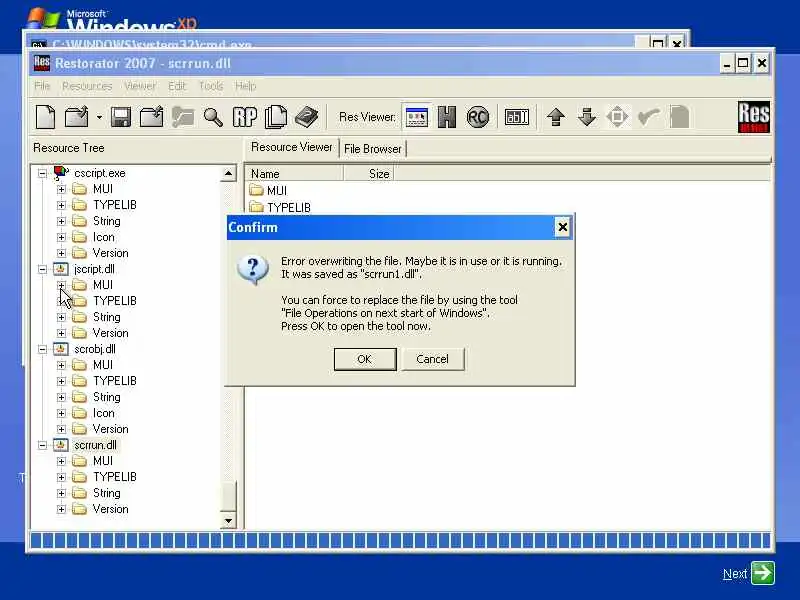Click the New file toolbar icon
The height and width of the screenshot is (600, 800).
click(x=45, y=117)
